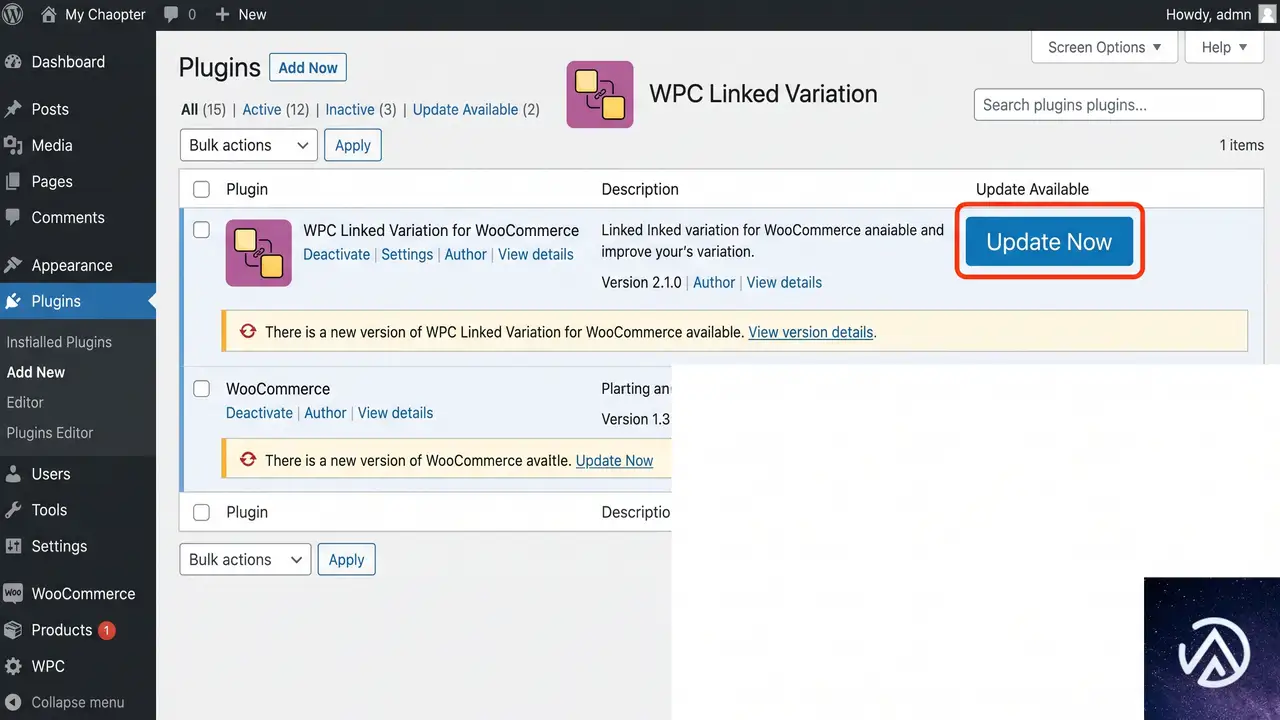Screen dimensions: 1280x720
Task: Open Pages from the sidebar icon
Action: [13, 181]
